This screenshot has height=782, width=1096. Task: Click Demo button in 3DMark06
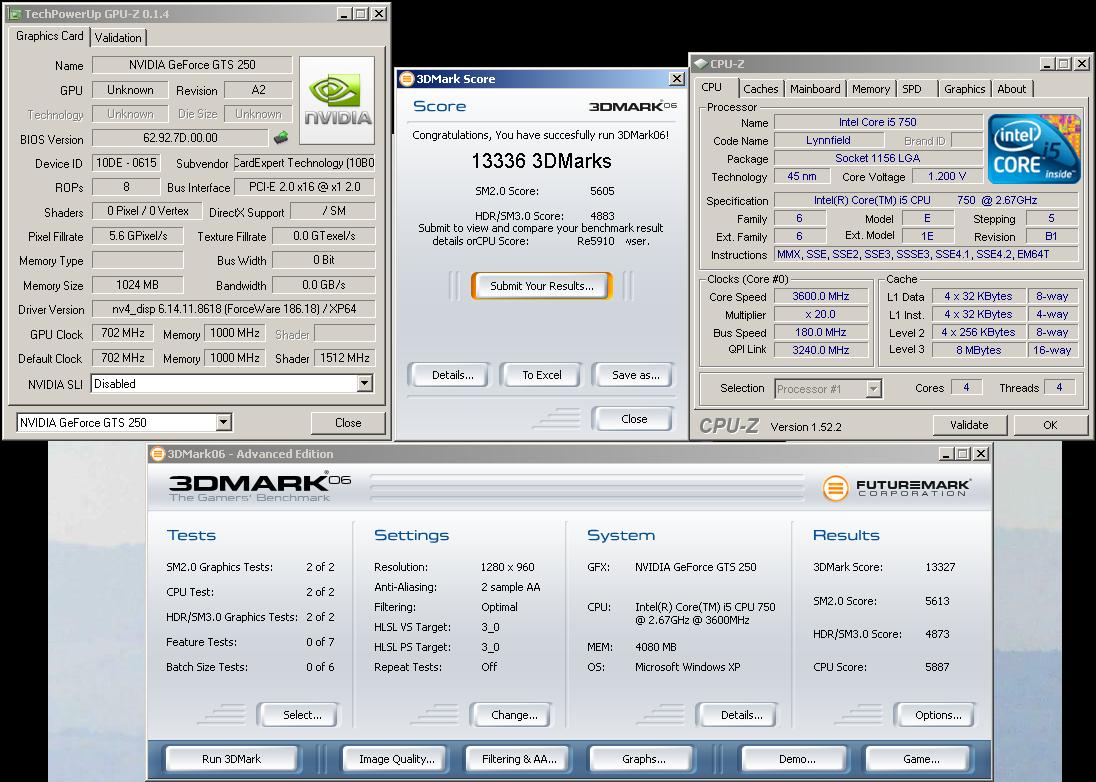coord(797,759)
